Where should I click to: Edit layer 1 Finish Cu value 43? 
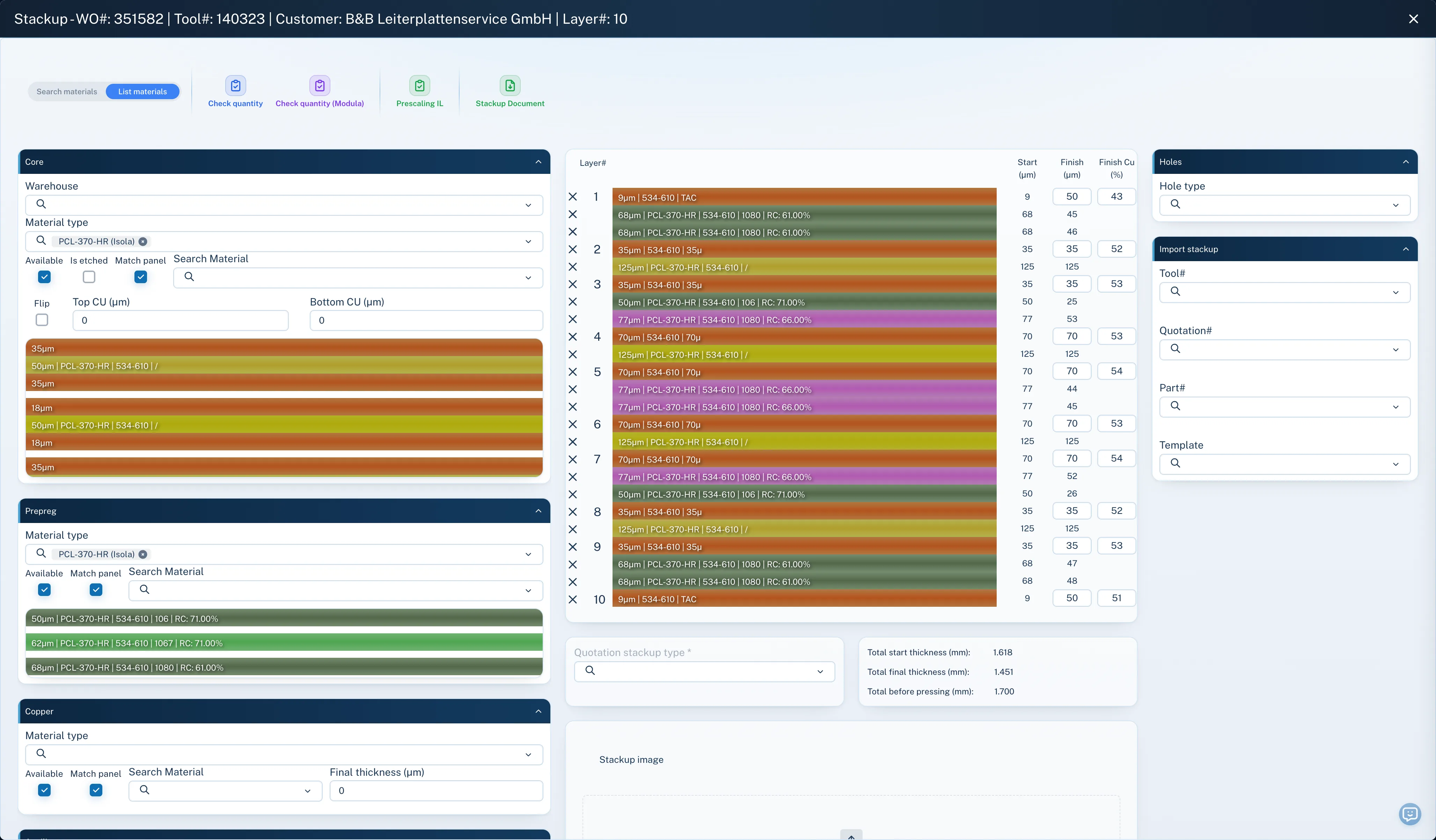pos(1116,197)
